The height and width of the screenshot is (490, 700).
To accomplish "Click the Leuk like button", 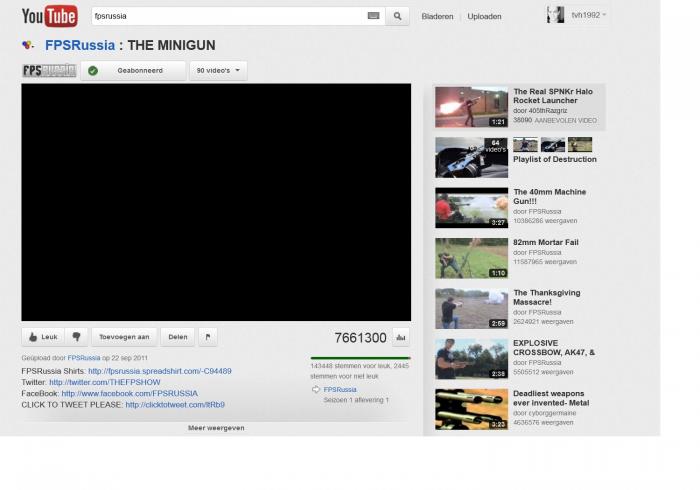I will coord(43,337).
